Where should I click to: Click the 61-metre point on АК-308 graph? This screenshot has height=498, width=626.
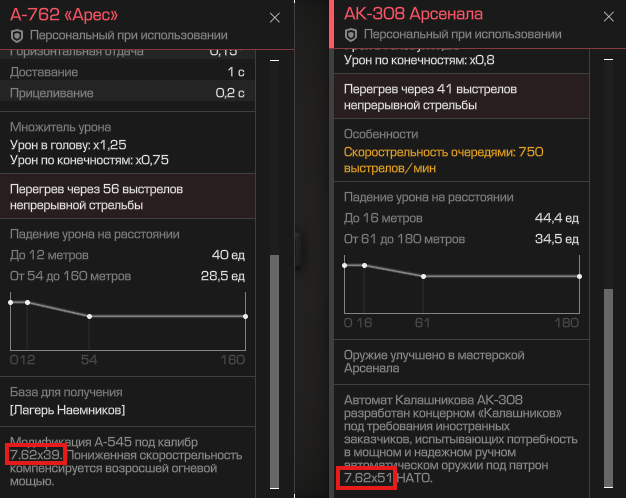pos(424,276)
